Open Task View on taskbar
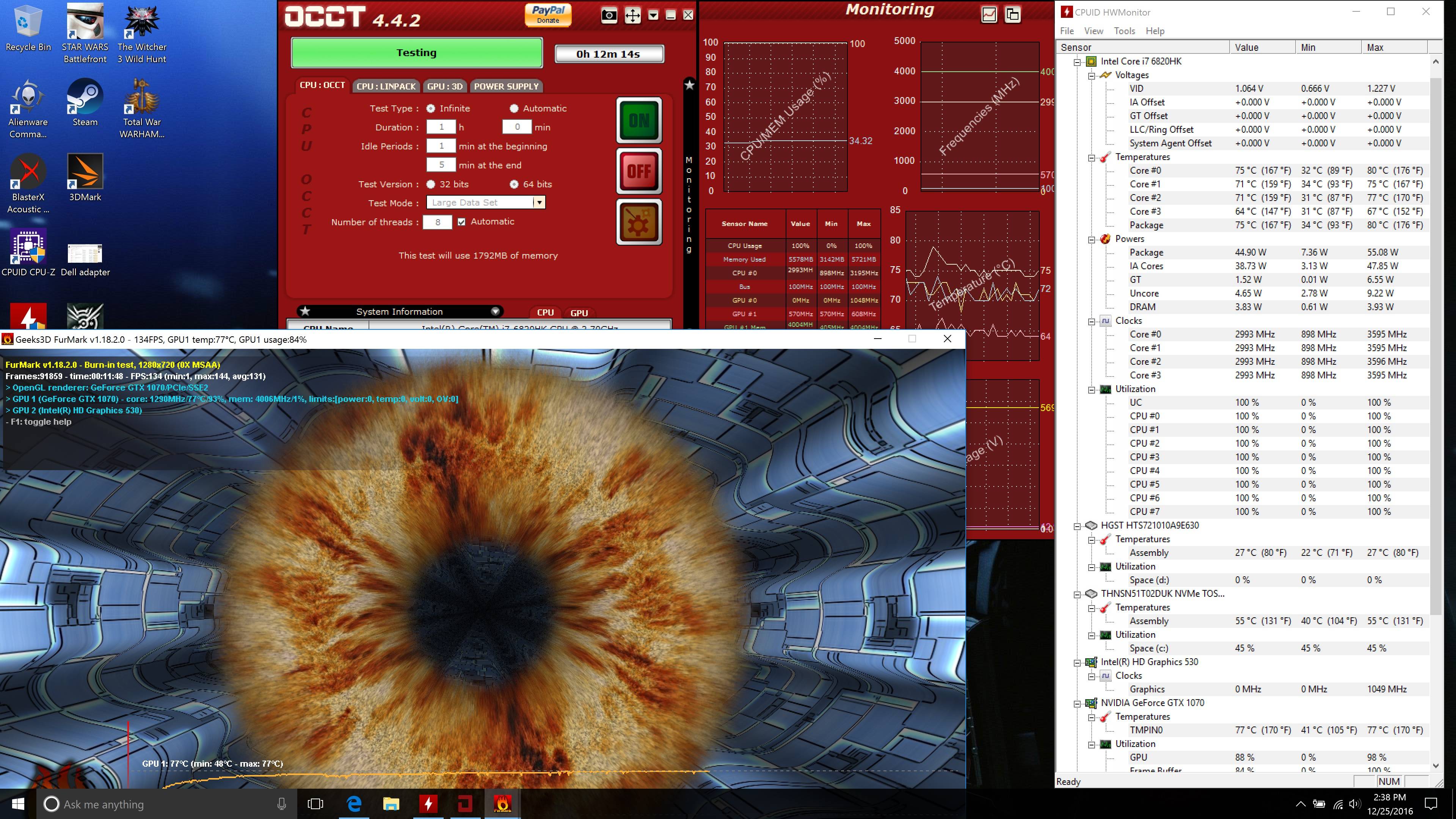 point(315,804)
